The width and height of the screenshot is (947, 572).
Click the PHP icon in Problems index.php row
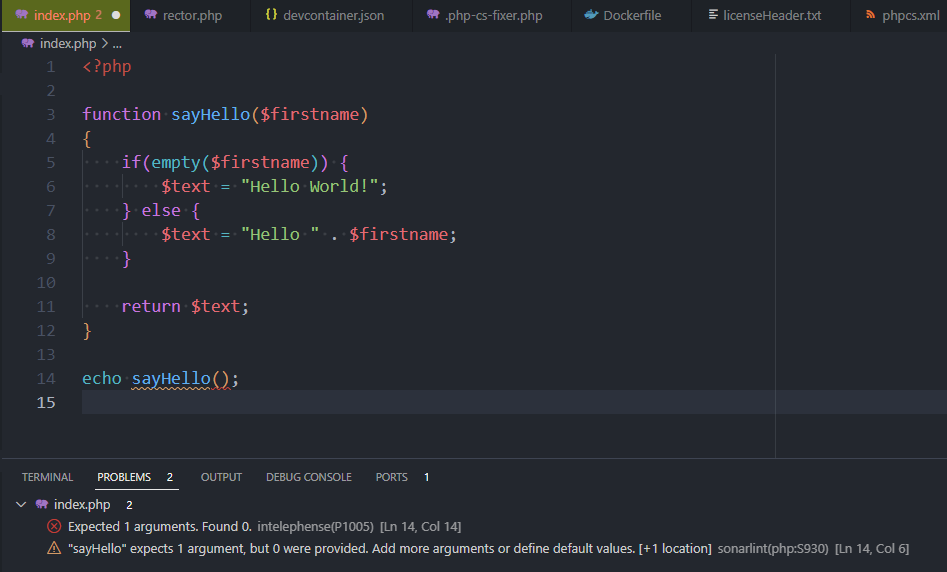click(x=42, y=504)
